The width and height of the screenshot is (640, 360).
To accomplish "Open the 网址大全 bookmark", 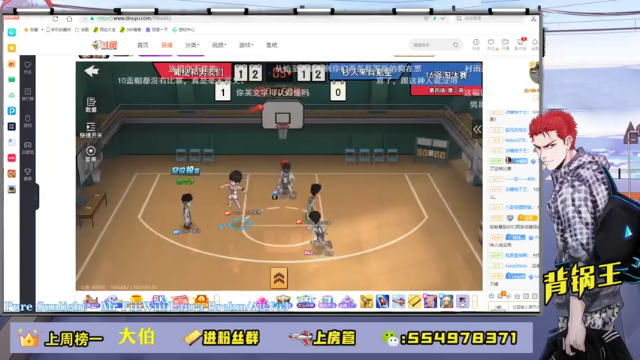I will click(x=104, y=30).
